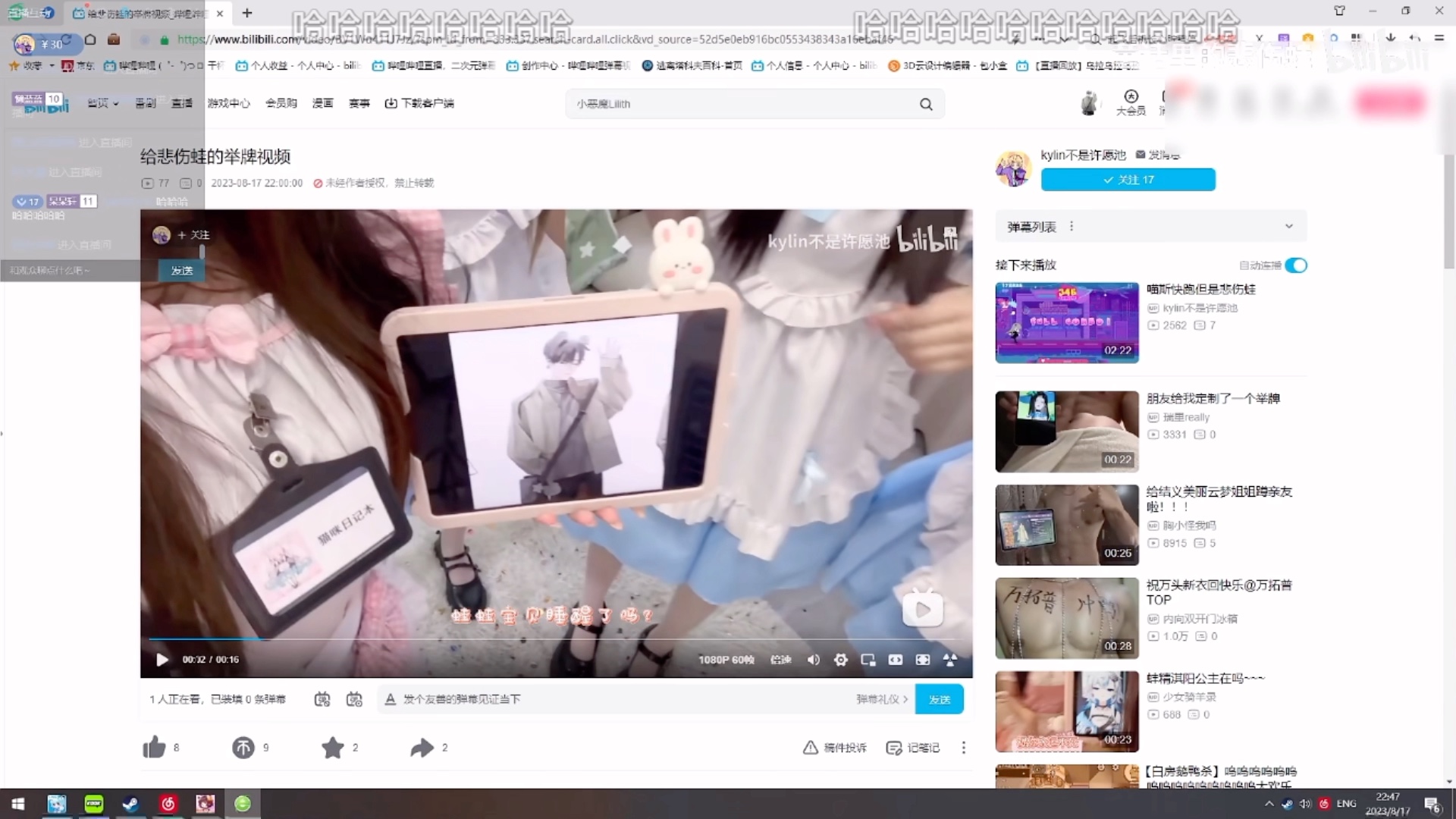Viewport: 1456px width, 819px height.
Task: Click the play button to resume video
Action: tap(162, 659)
